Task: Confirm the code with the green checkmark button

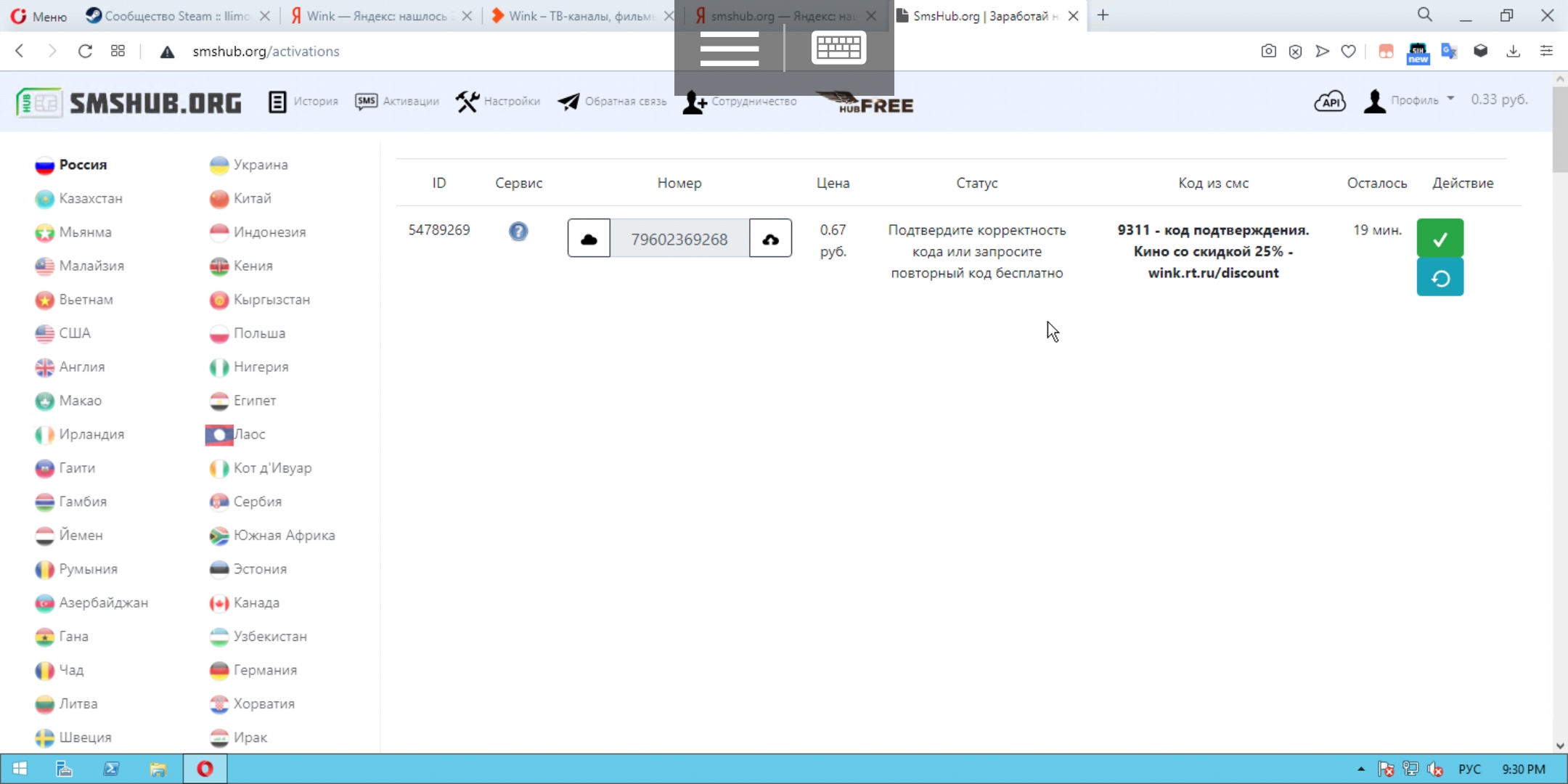Action: point(1440,238)
